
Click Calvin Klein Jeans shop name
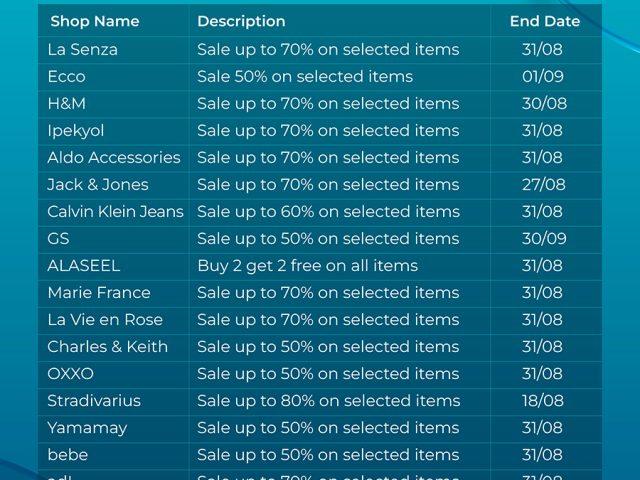click(x=116, y=211)
